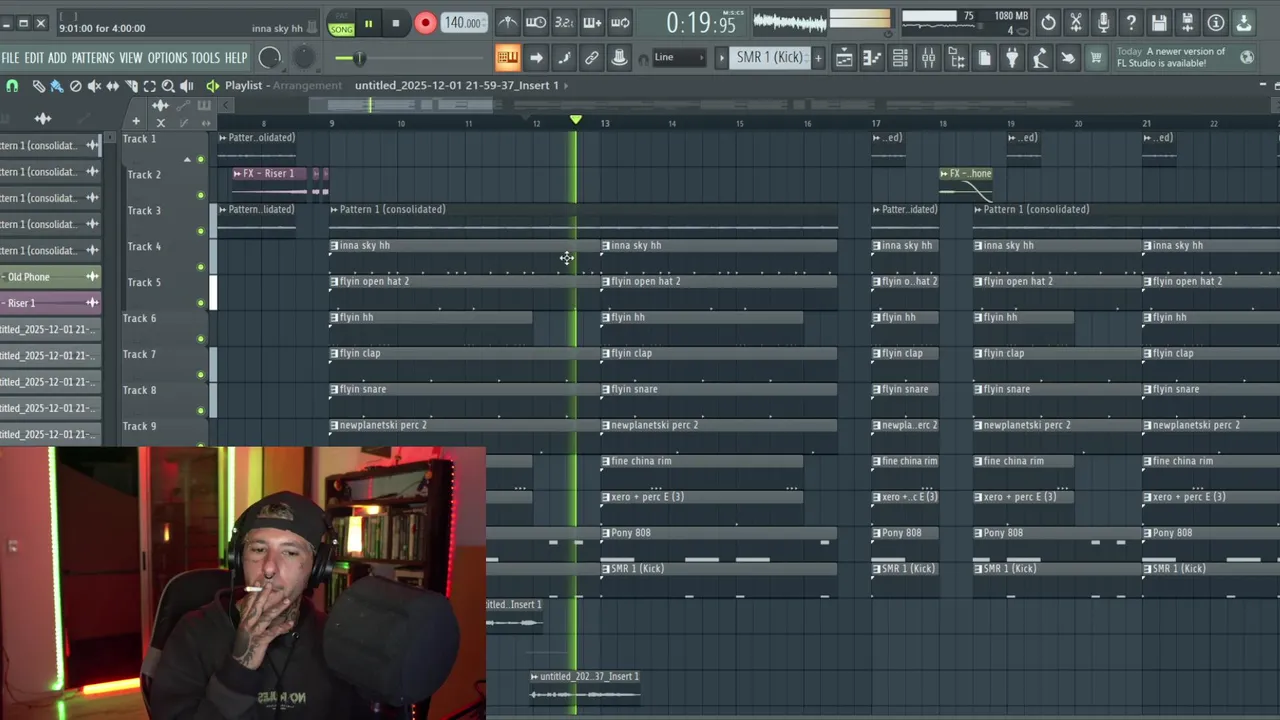Screen dimensions: 1280x720
Task: Select the Slice tool
Action: (x=131, y=86)
